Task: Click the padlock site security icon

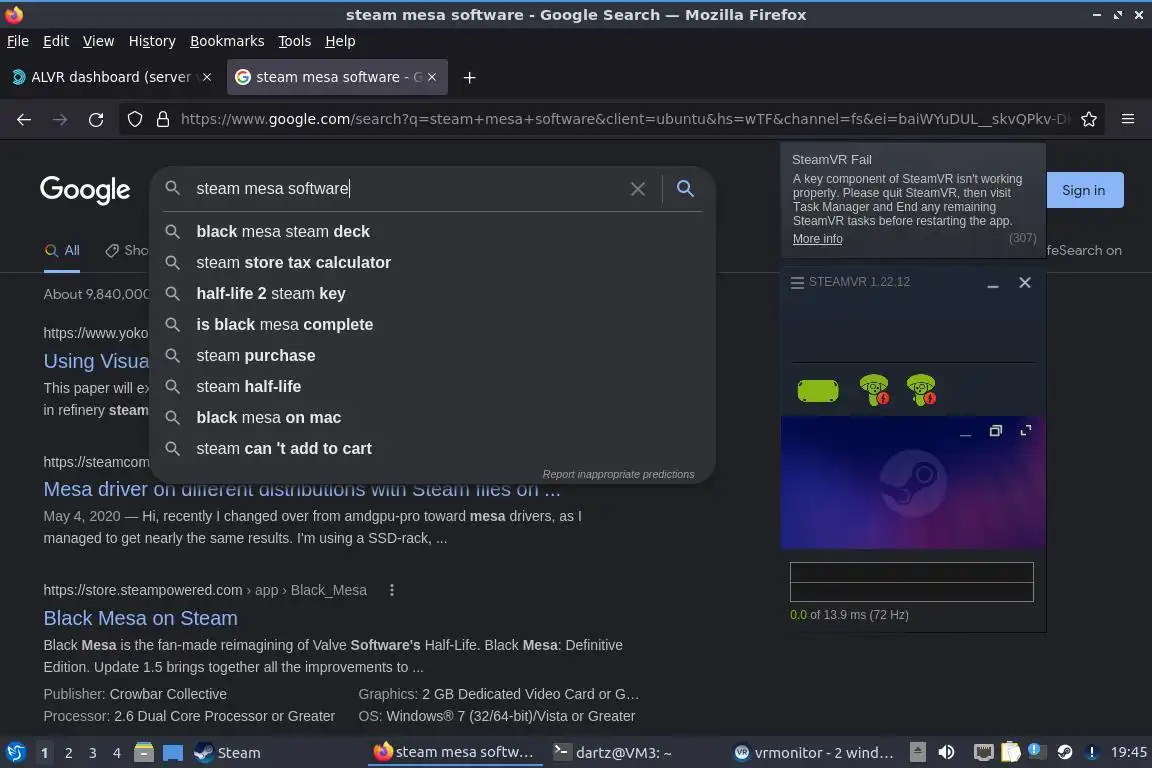Action: pyautogui.click(x=163, y=119)
